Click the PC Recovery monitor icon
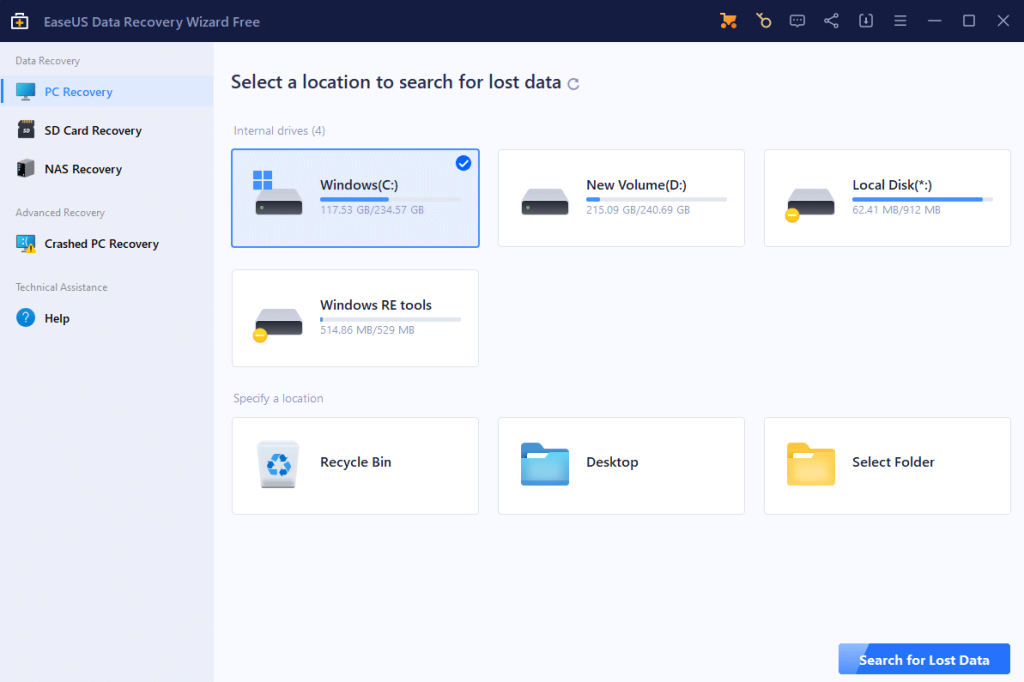Viewport: 1024px width, 682px height. tap(25, 91)
